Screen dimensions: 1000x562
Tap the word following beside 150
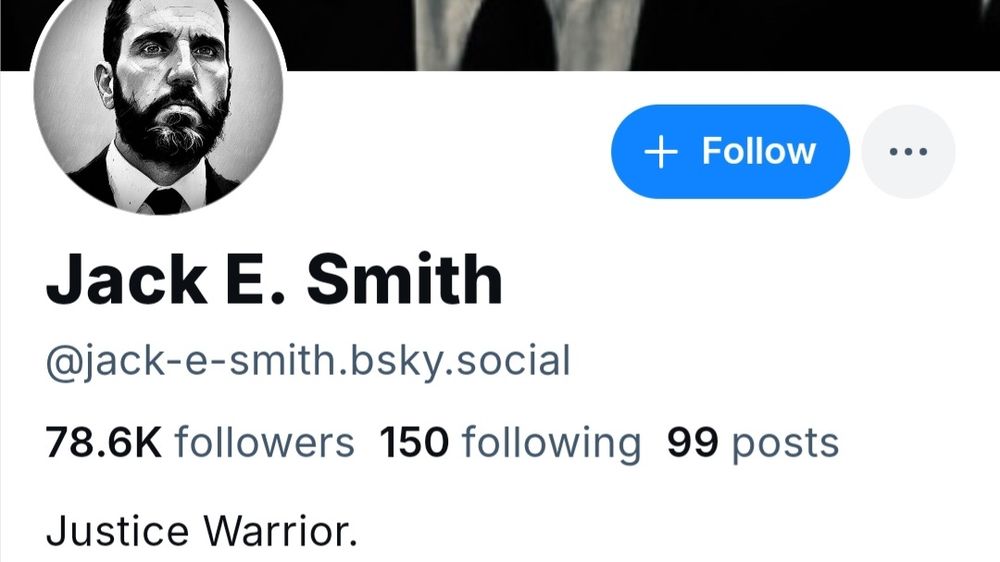[551, 444]
